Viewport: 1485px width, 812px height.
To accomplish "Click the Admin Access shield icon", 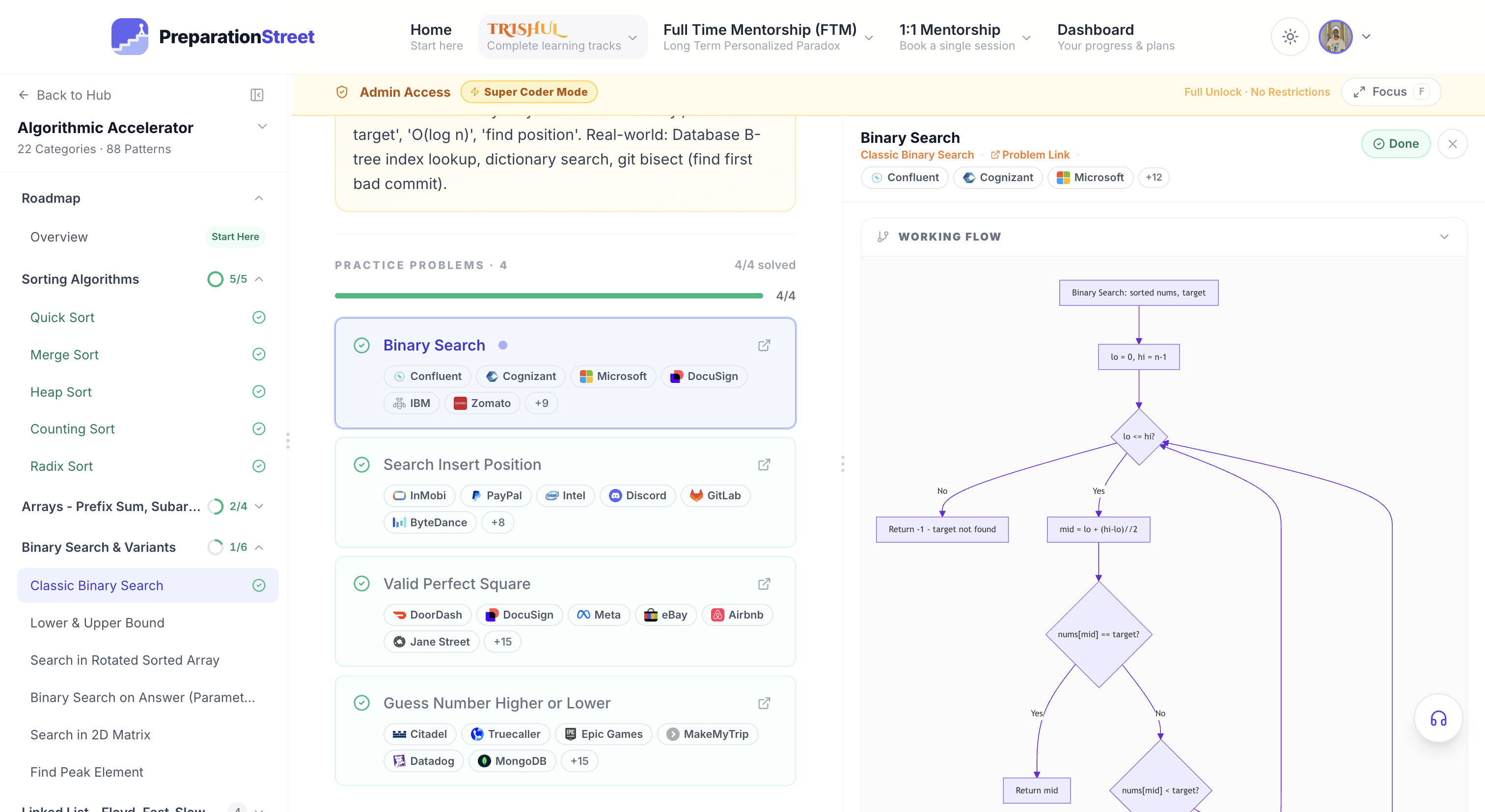I will click(342, 92).
